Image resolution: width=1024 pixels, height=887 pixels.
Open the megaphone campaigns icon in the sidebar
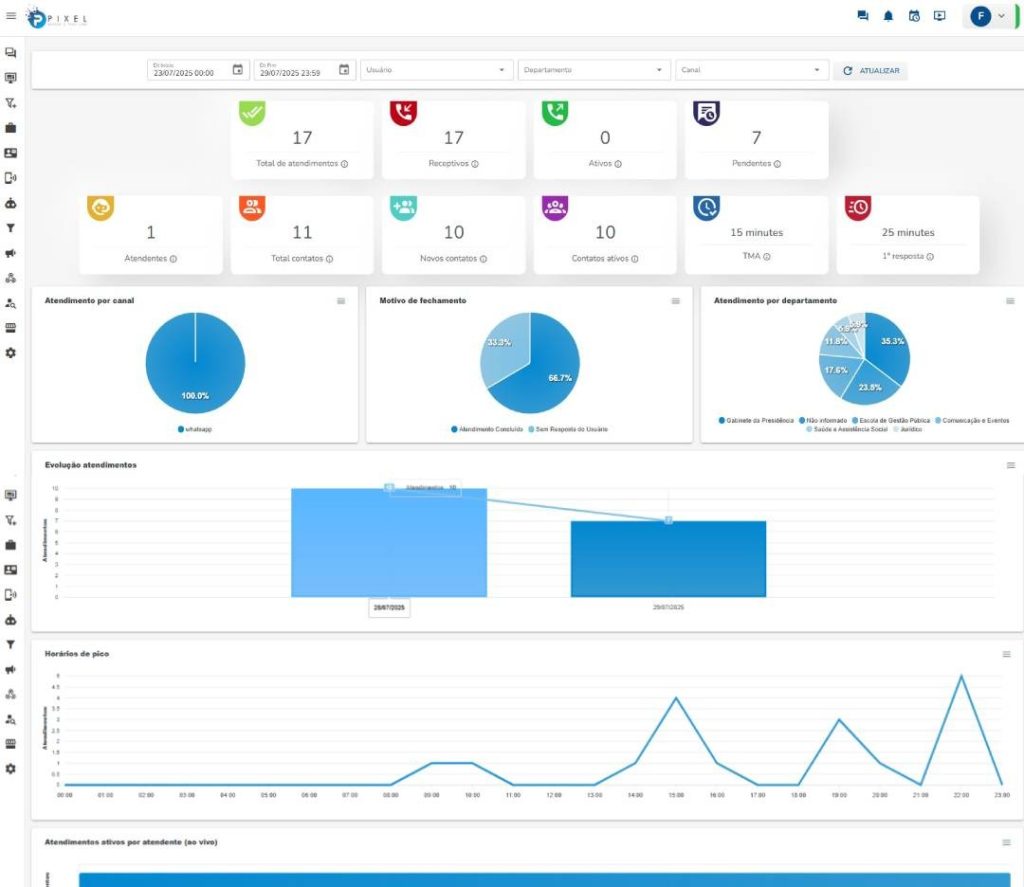(11, 253)
